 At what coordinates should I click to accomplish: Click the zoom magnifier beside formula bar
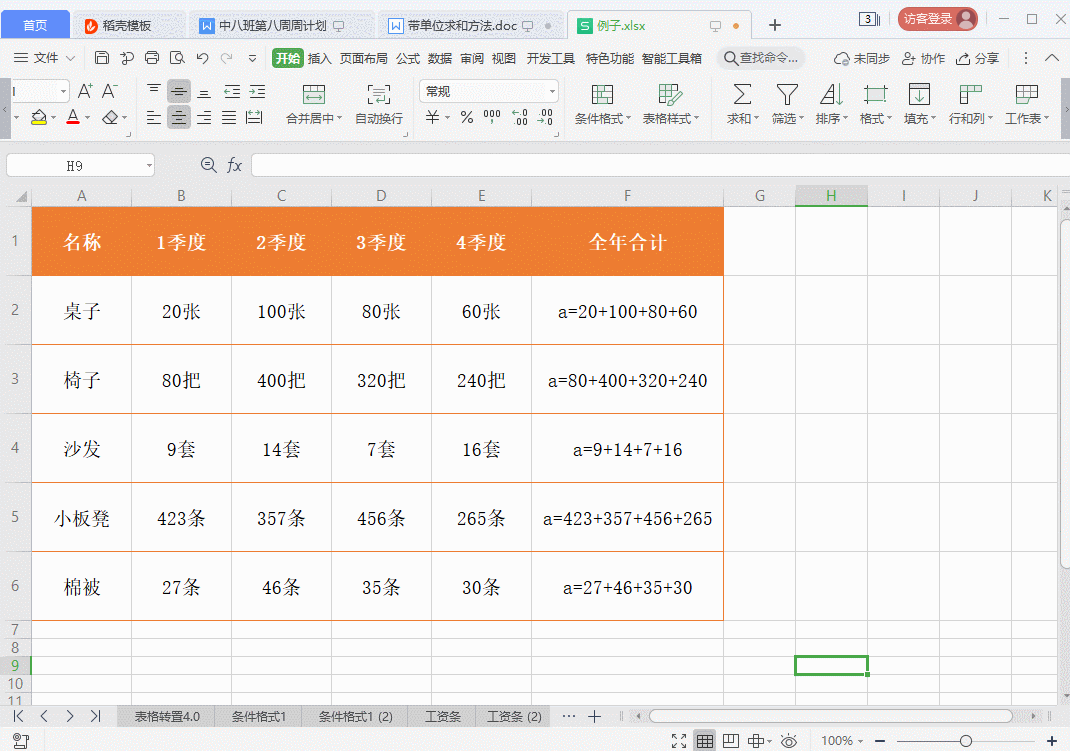tap(209, 165)
